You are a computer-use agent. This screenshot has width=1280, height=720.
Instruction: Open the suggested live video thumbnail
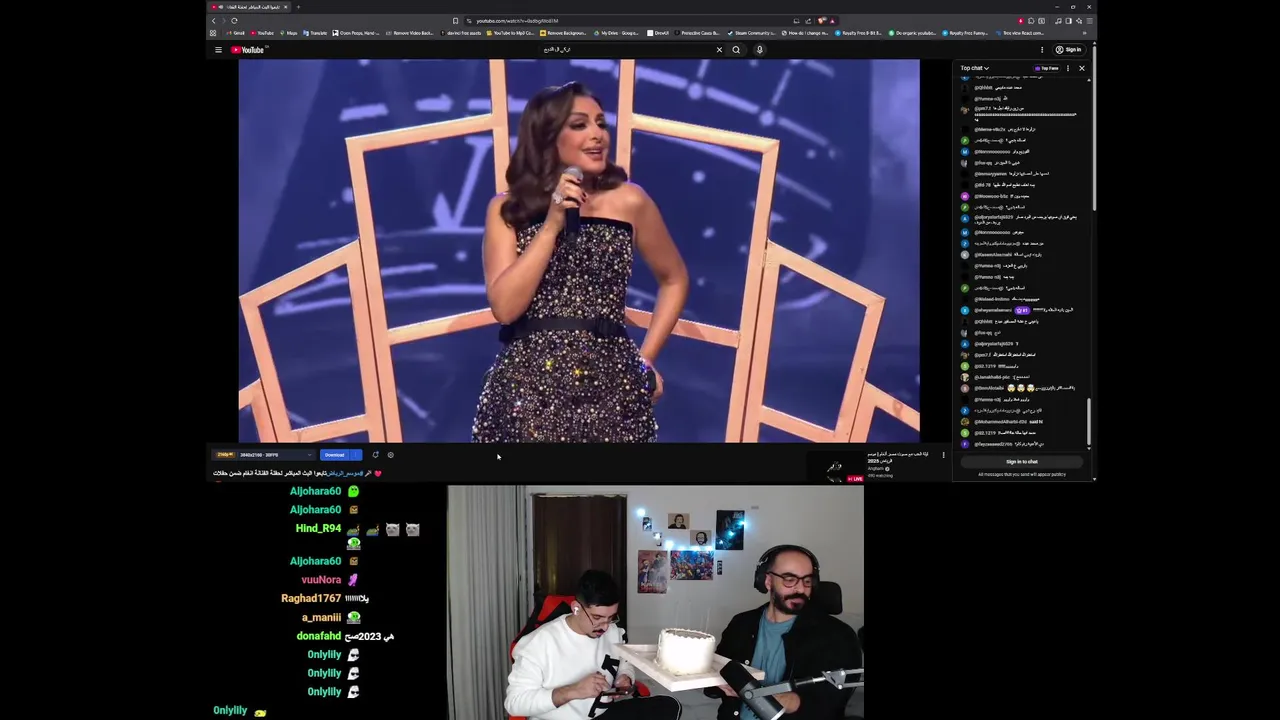834,468
